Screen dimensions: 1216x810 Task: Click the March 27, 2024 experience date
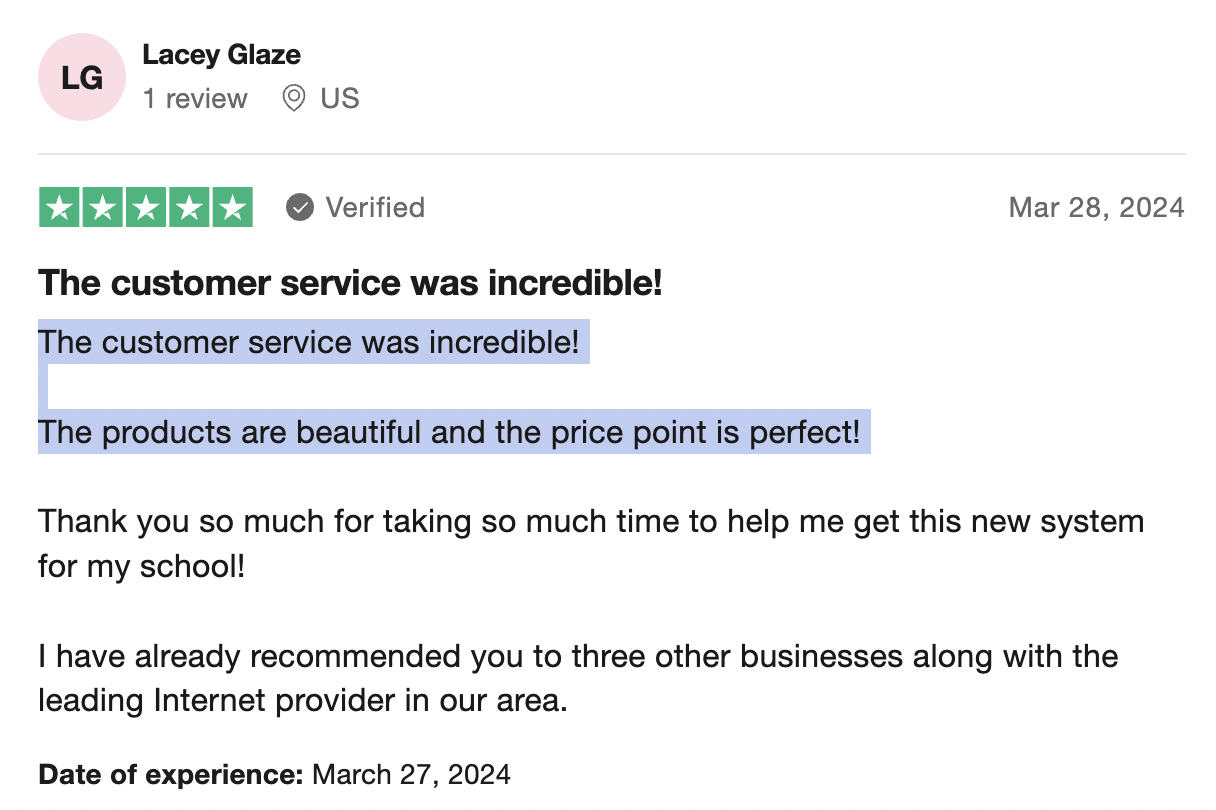tap(412, 774)
